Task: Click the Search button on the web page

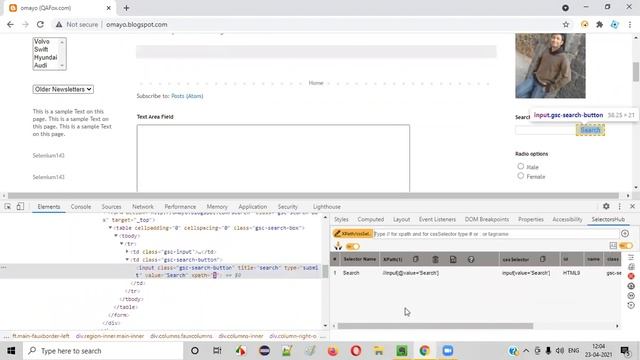Action: pyautogui.click(x=590, y=130)
